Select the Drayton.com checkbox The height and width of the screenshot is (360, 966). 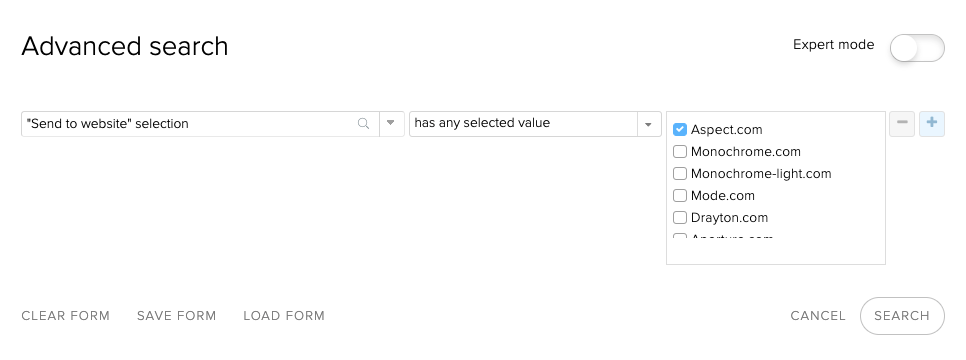coord(680,218)
